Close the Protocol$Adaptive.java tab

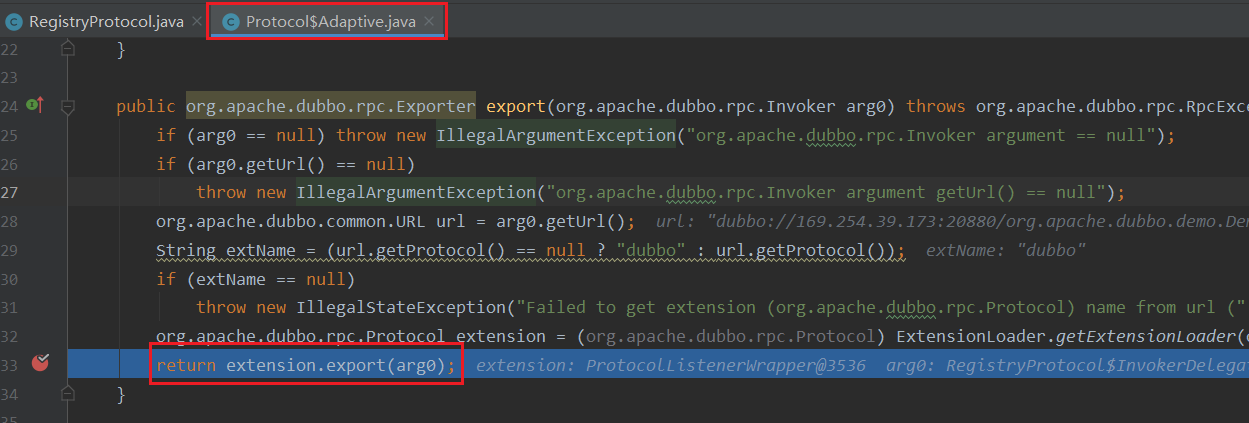[x=428, y=21]
